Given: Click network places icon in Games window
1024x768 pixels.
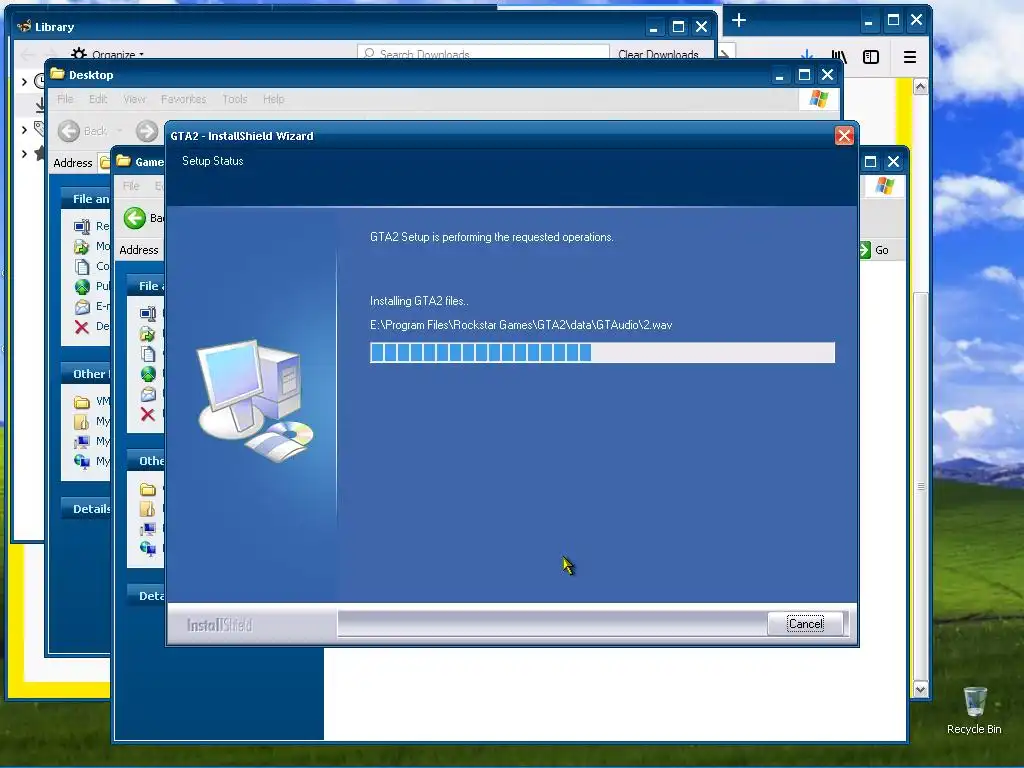Looking at the screenshot, I should (x=148, y=549).
